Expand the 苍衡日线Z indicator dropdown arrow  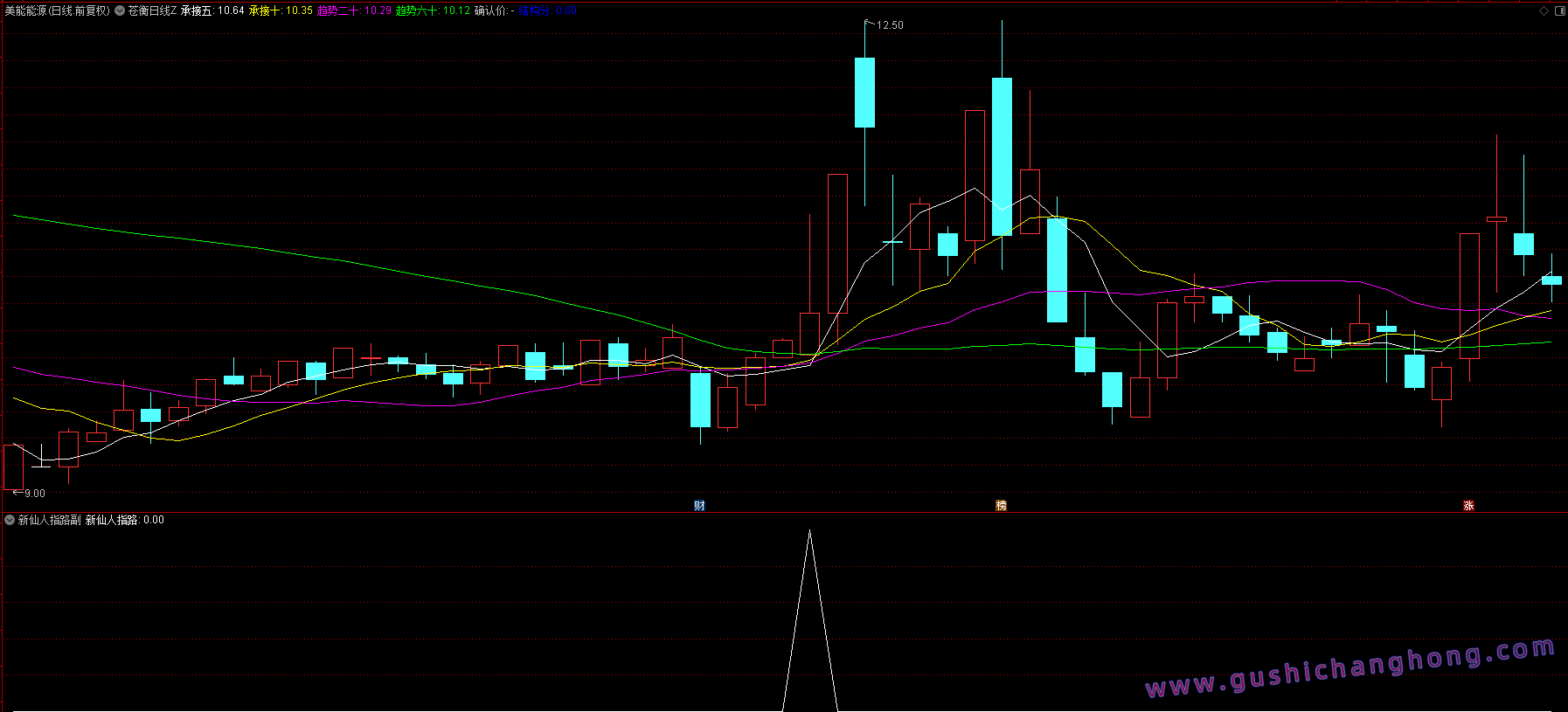coord(120,11)
